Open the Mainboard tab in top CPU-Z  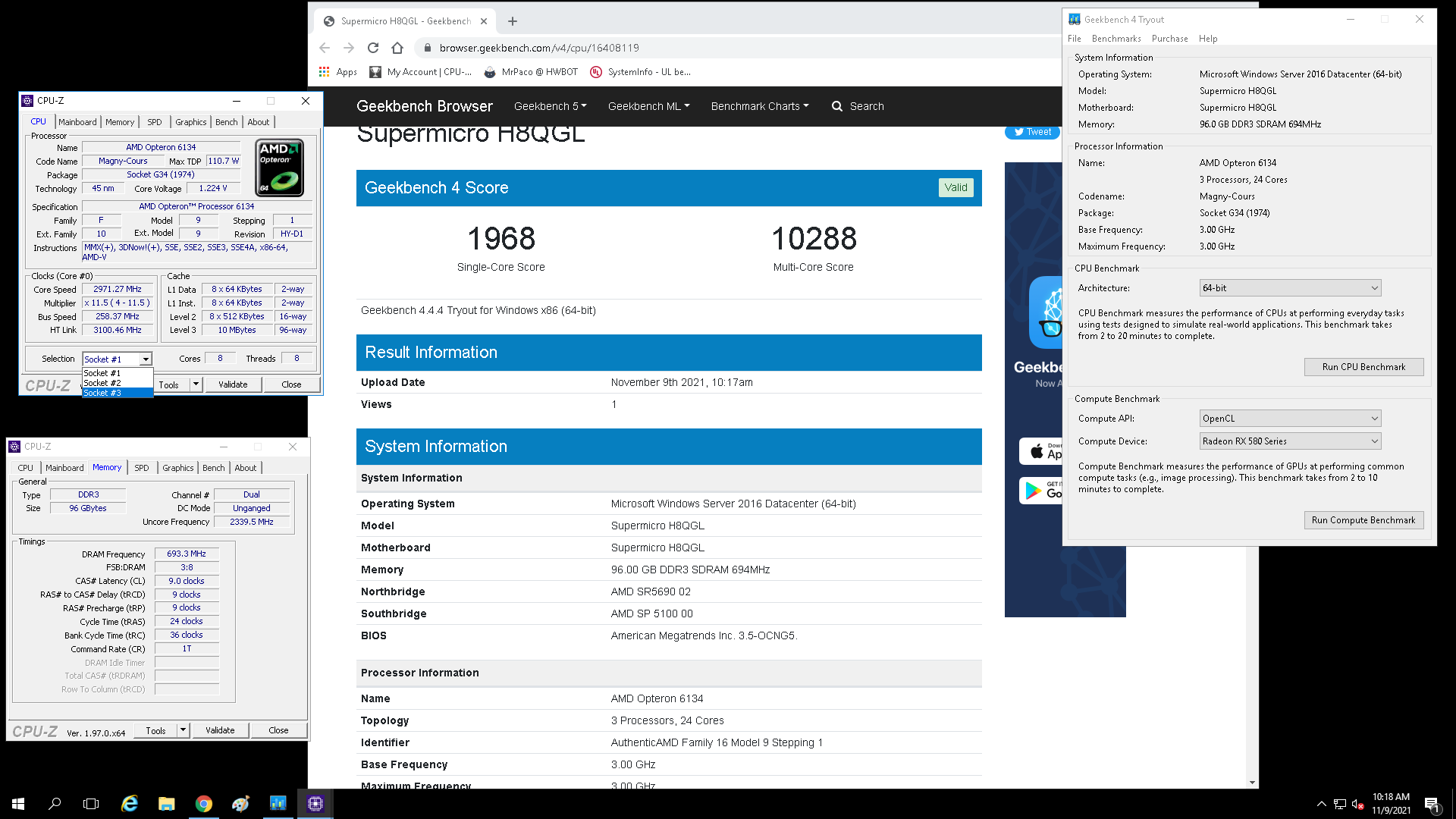tap(77, 122)
